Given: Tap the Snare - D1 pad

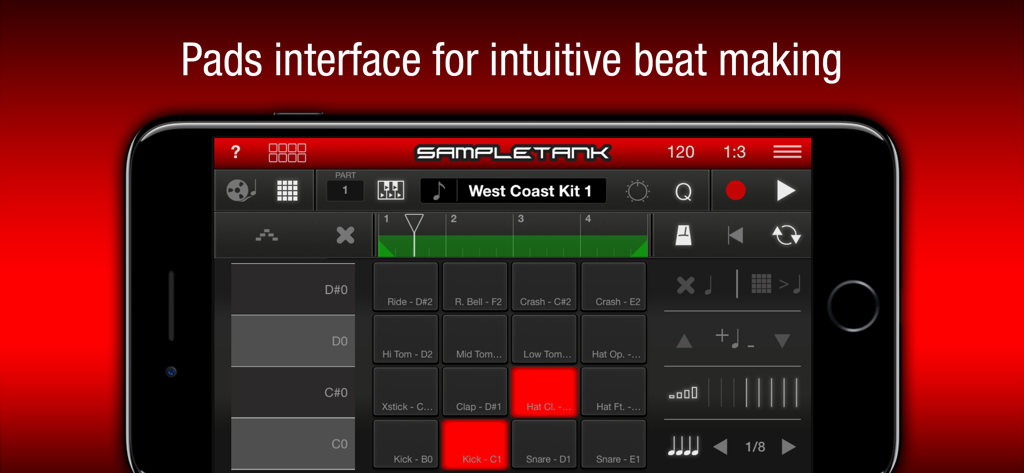Looking at the screenshot, I should pos(544,444).
